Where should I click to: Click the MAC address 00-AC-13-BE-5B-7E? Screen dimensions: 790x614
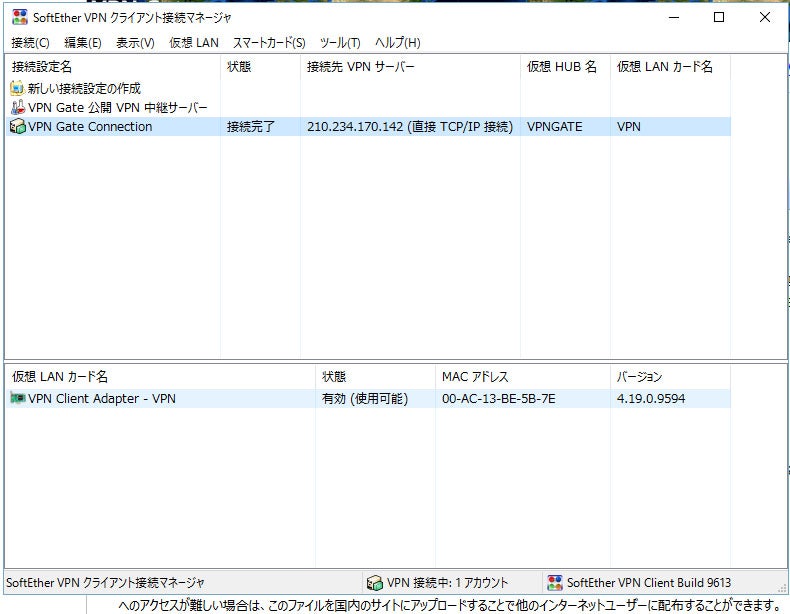(498, 398)
